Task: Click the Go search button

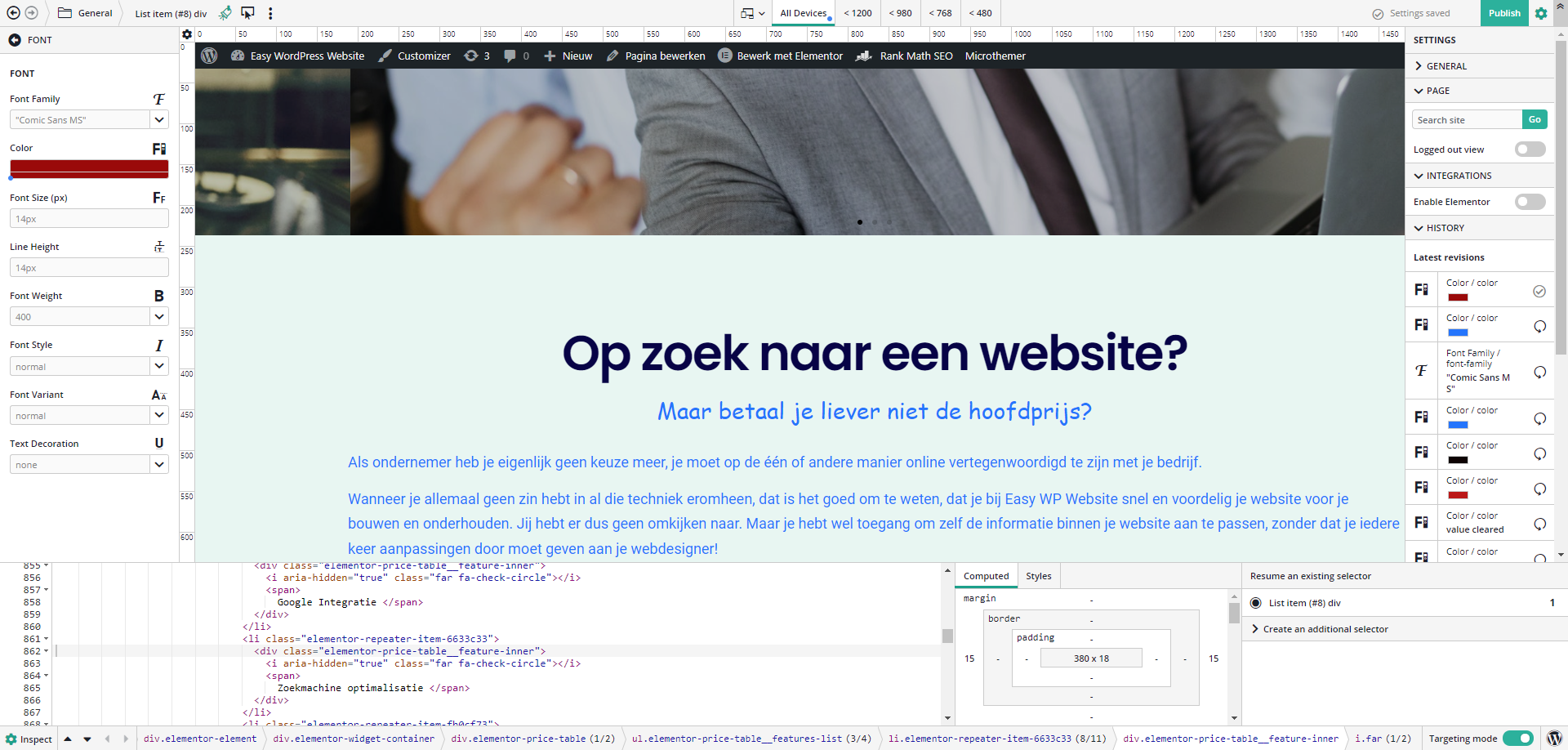Action: click(x=1535, y=119)
